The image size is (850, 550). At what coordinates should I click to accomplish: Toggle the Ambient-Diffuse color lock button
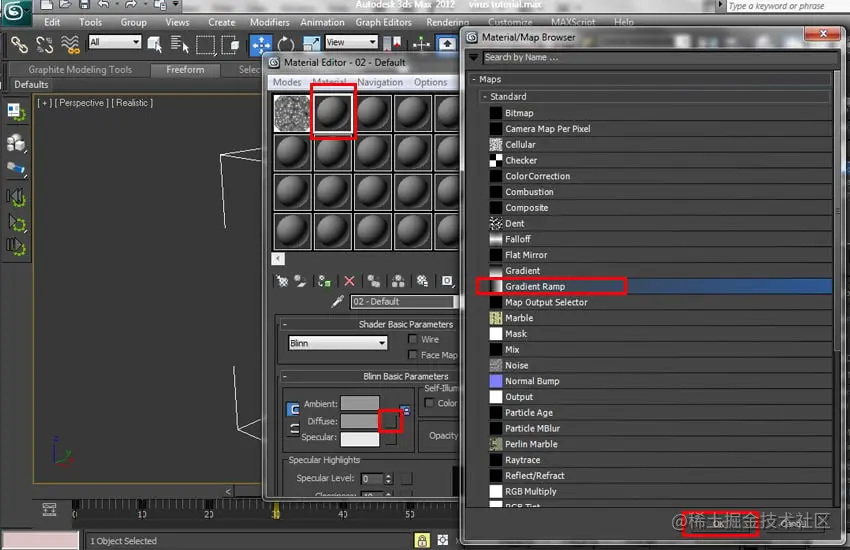click(x=293, y=409)
